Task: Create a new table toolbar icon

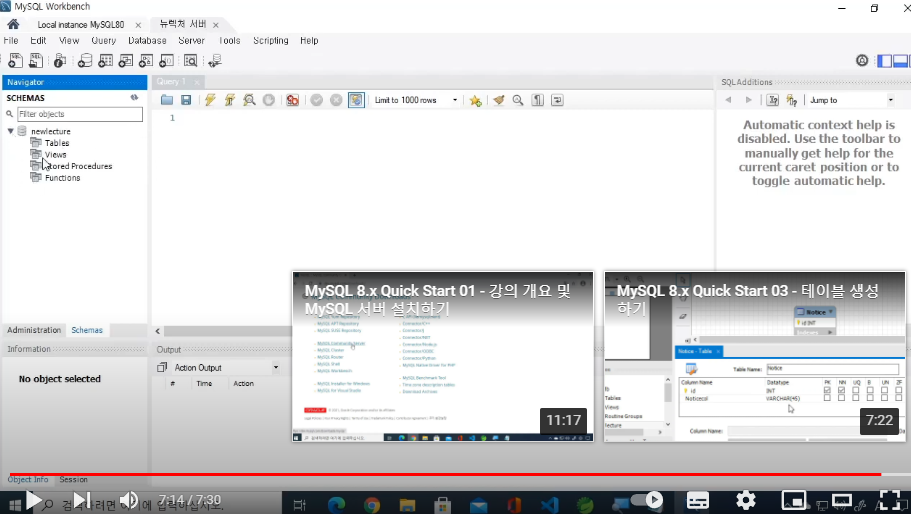Action: tap(106, 60)
